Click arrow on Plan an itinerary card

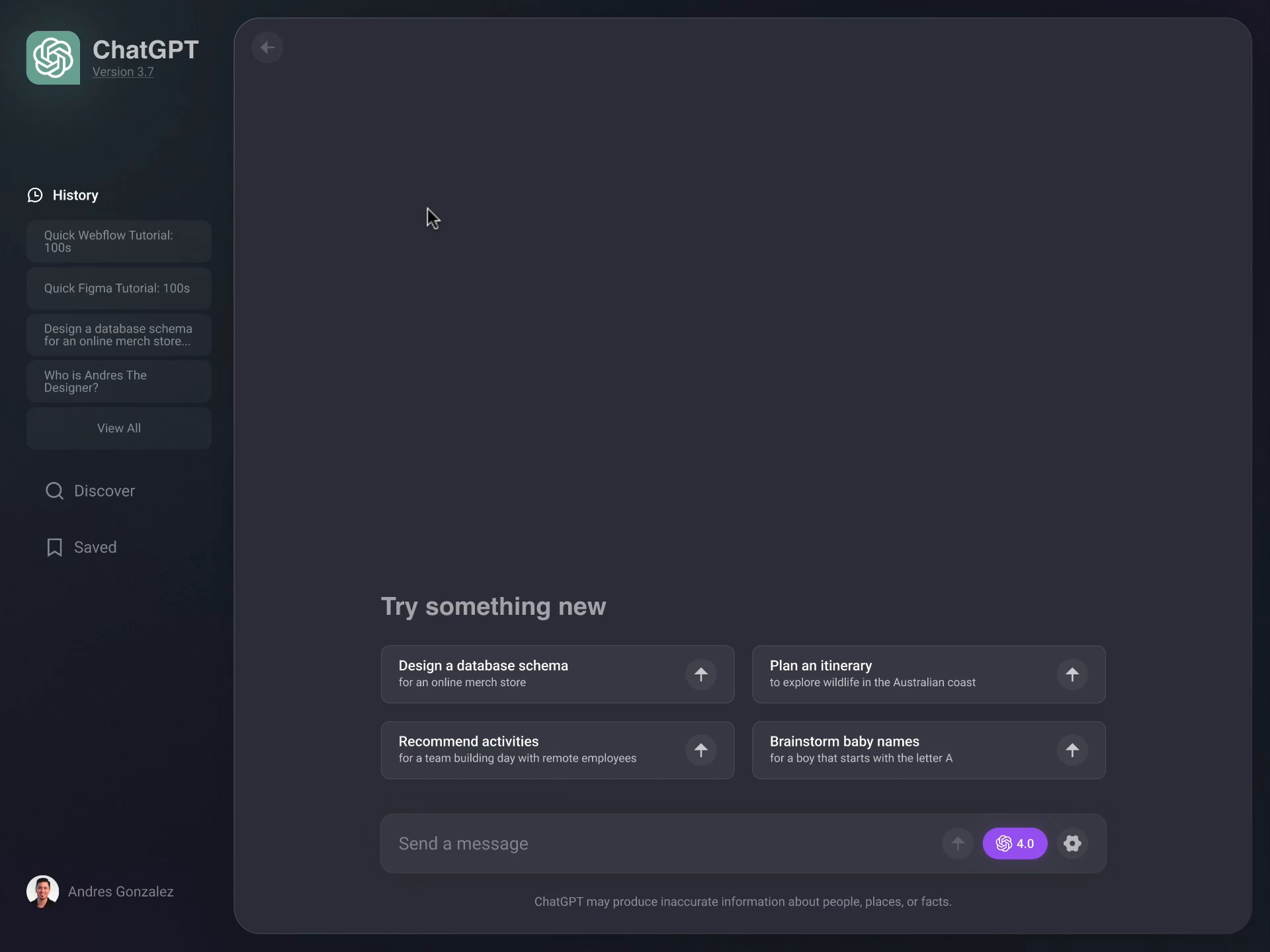[1072, 674]
